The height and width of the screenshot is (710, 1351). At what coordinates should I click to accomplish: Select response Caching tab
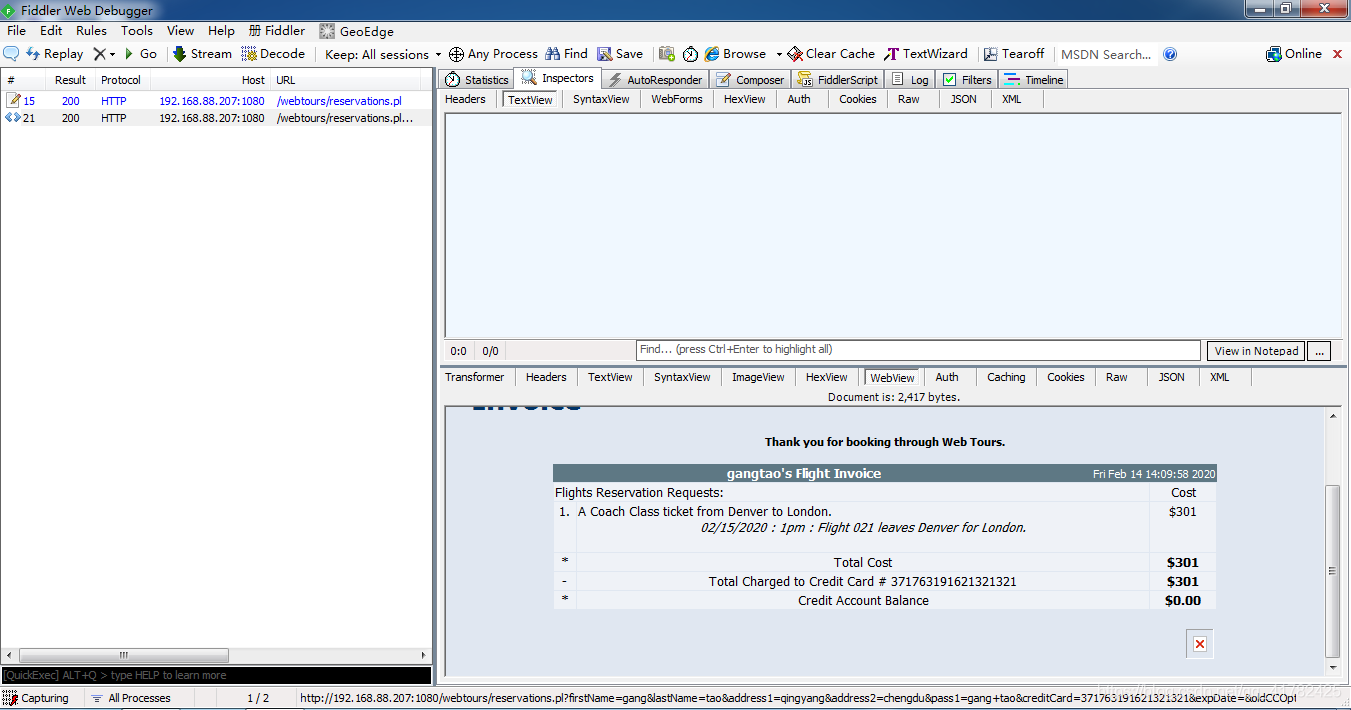point(1006,377)
